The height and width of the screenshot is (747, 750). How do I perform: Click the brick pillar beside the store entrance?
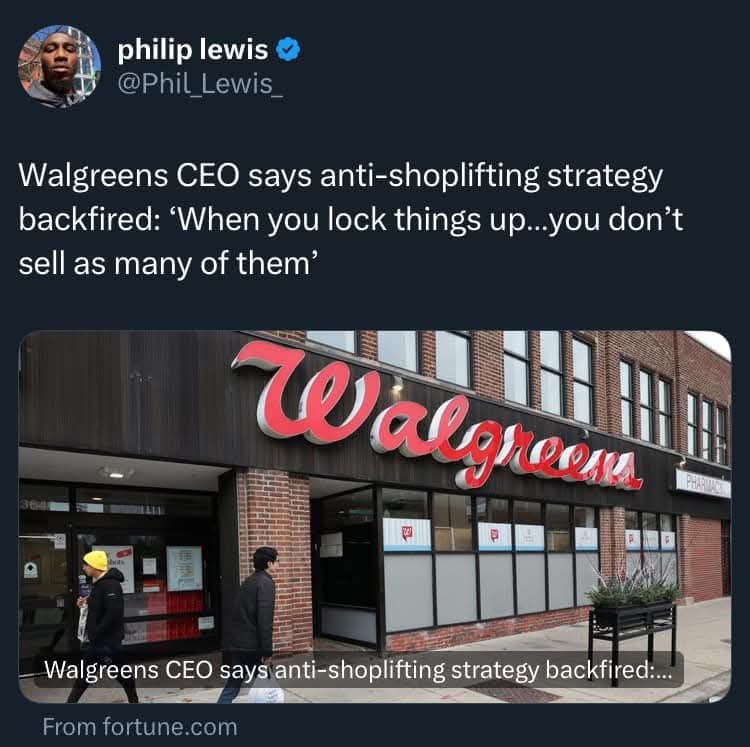click(x=275, y=560)
